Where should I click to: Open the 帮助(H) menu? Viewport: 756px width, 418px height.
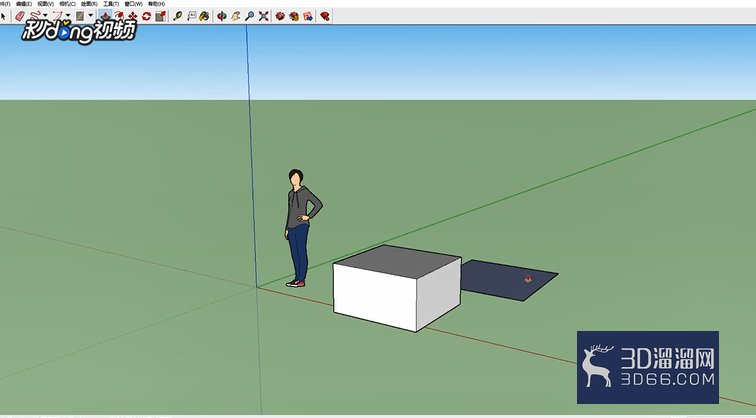[x=157, y=3]
